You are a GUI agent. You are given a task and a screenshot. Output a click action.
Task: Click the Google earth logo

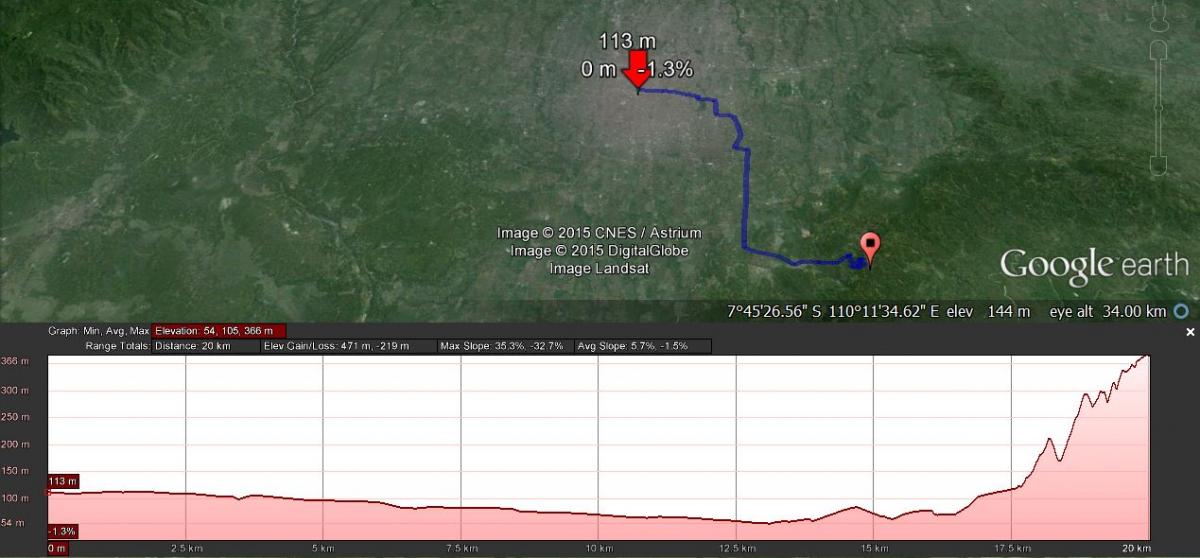pos(1094,264)
